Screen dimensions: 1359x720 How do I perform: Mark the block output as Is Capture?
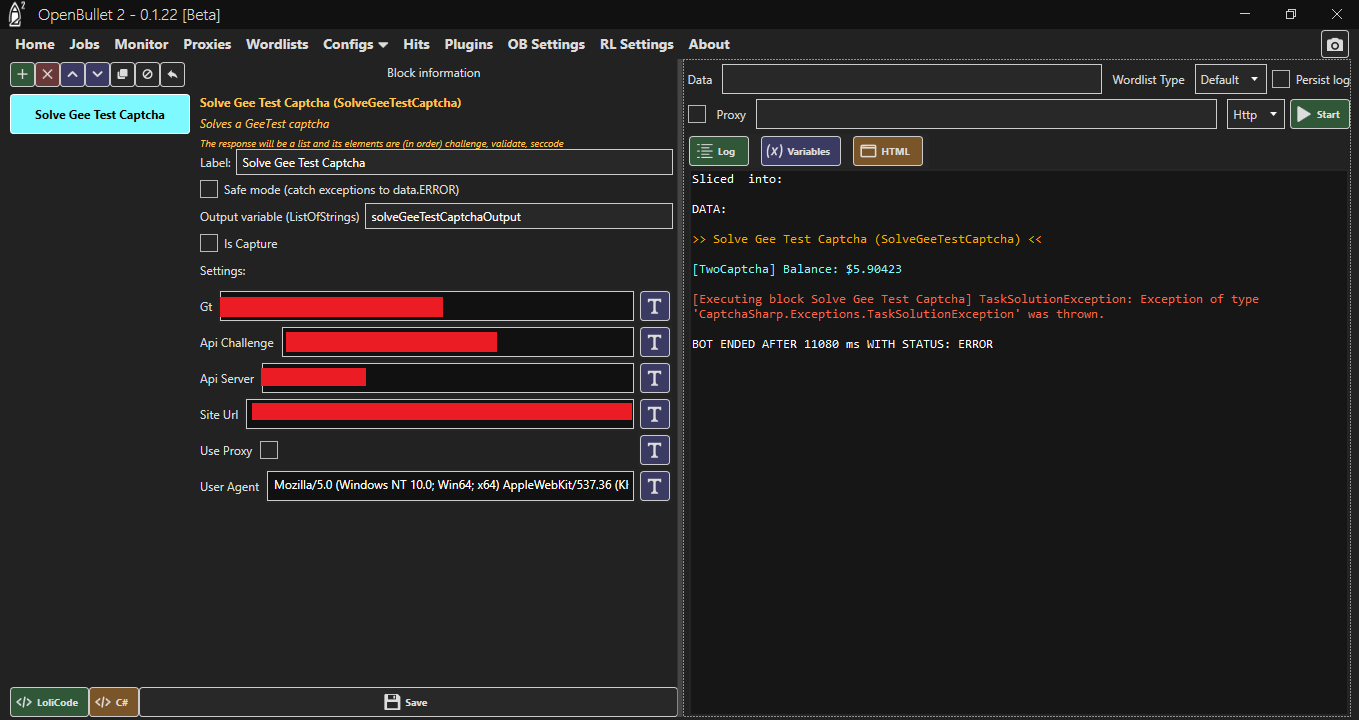coord(209,242)
